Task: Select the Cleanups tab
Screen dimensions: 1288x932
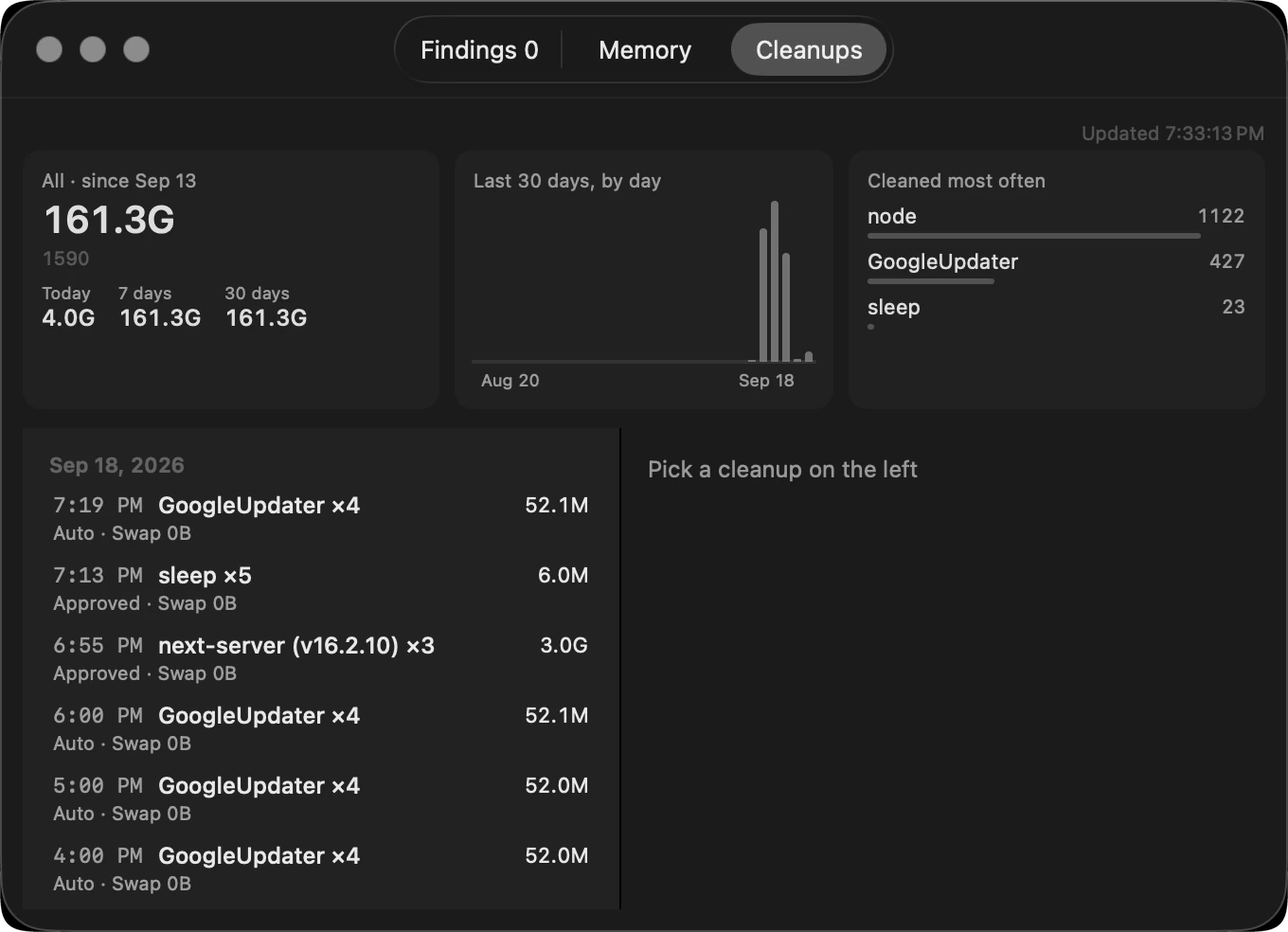Action: pos(809,50)
